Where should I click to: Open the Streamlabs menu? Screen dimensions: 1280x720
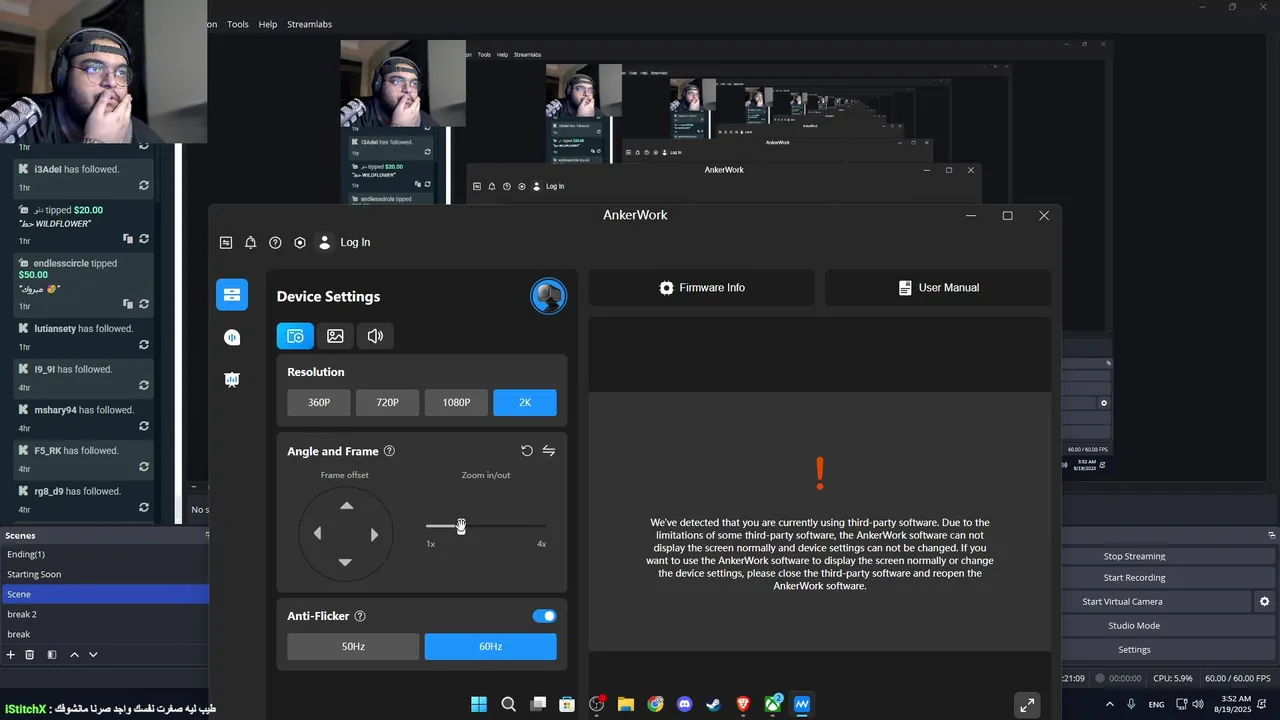[309, 24]
